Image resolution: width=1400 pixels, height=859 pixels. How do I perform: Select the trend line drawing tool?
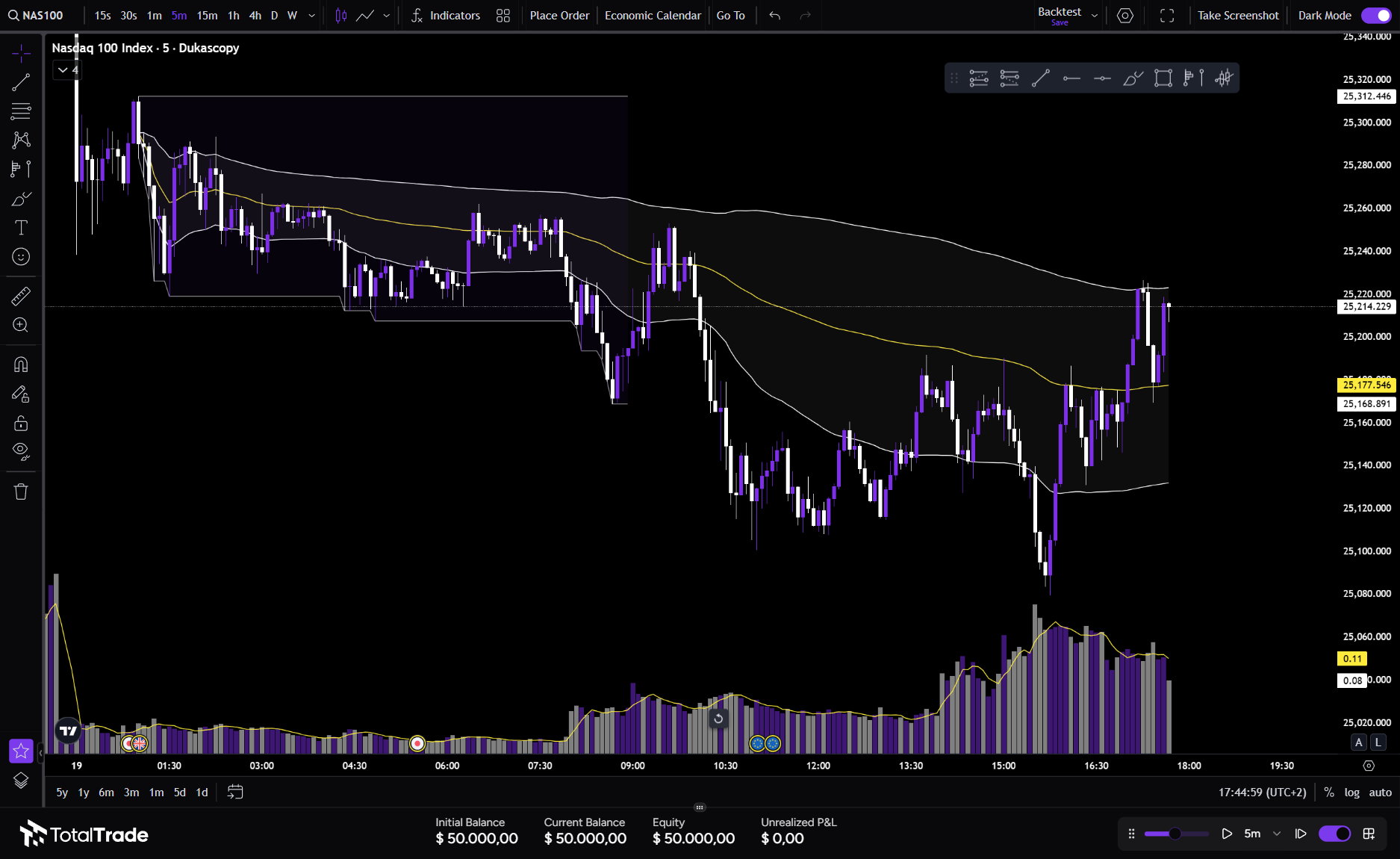21,82
